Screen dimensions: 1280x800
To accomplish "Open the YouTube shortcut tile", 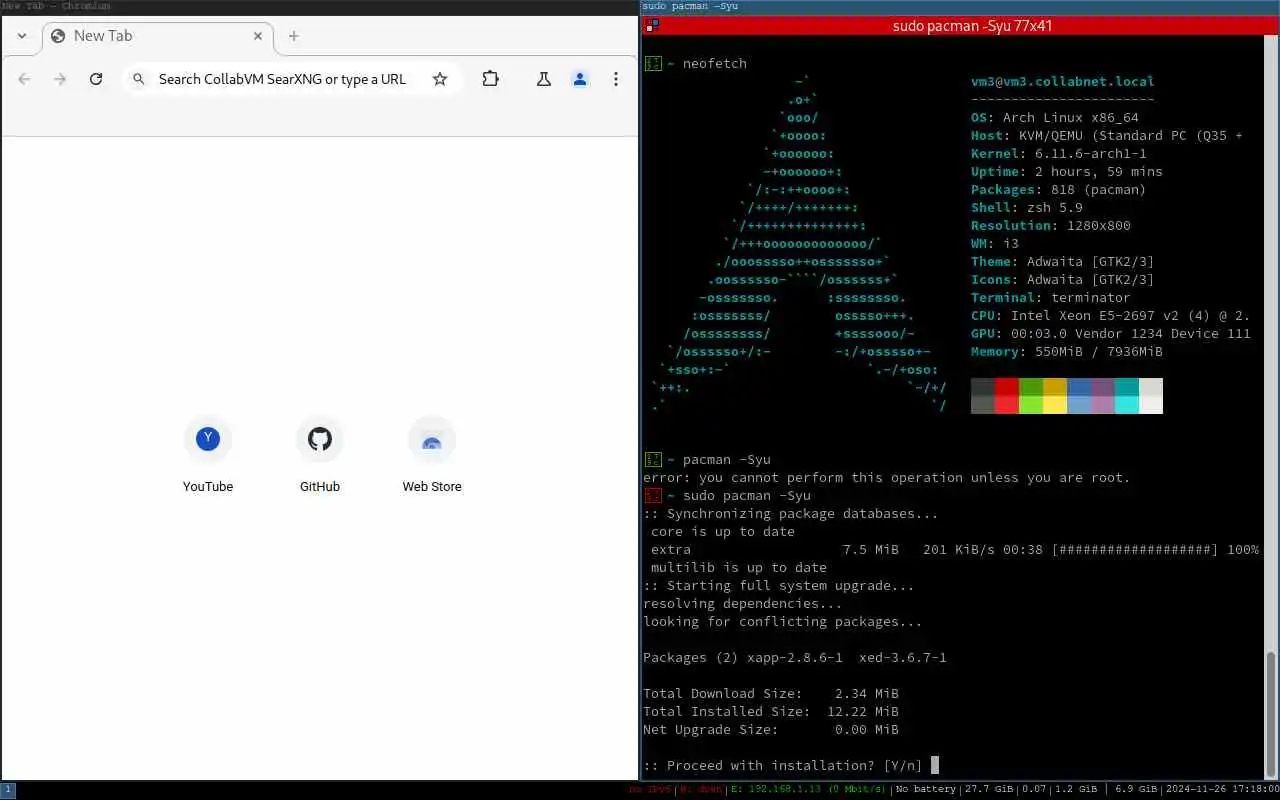I will coord(208,455).
